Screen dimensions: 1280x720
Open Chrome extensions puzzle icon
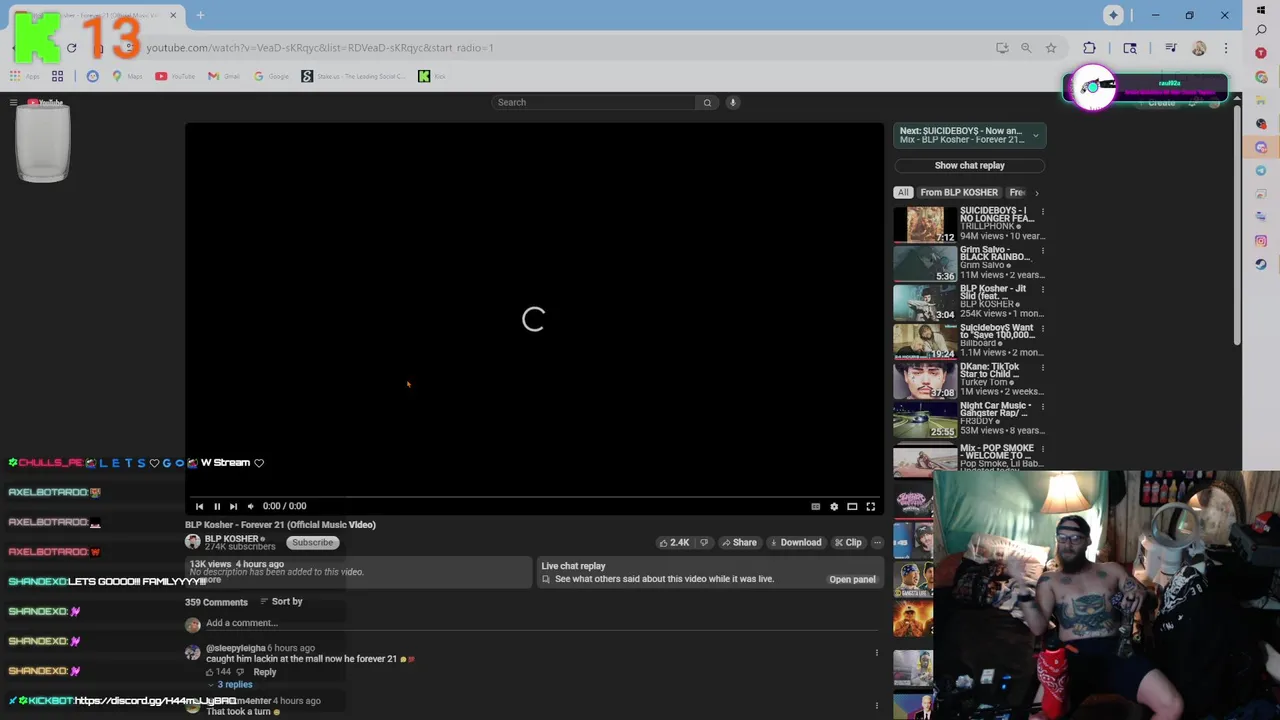coord(1090,48)
